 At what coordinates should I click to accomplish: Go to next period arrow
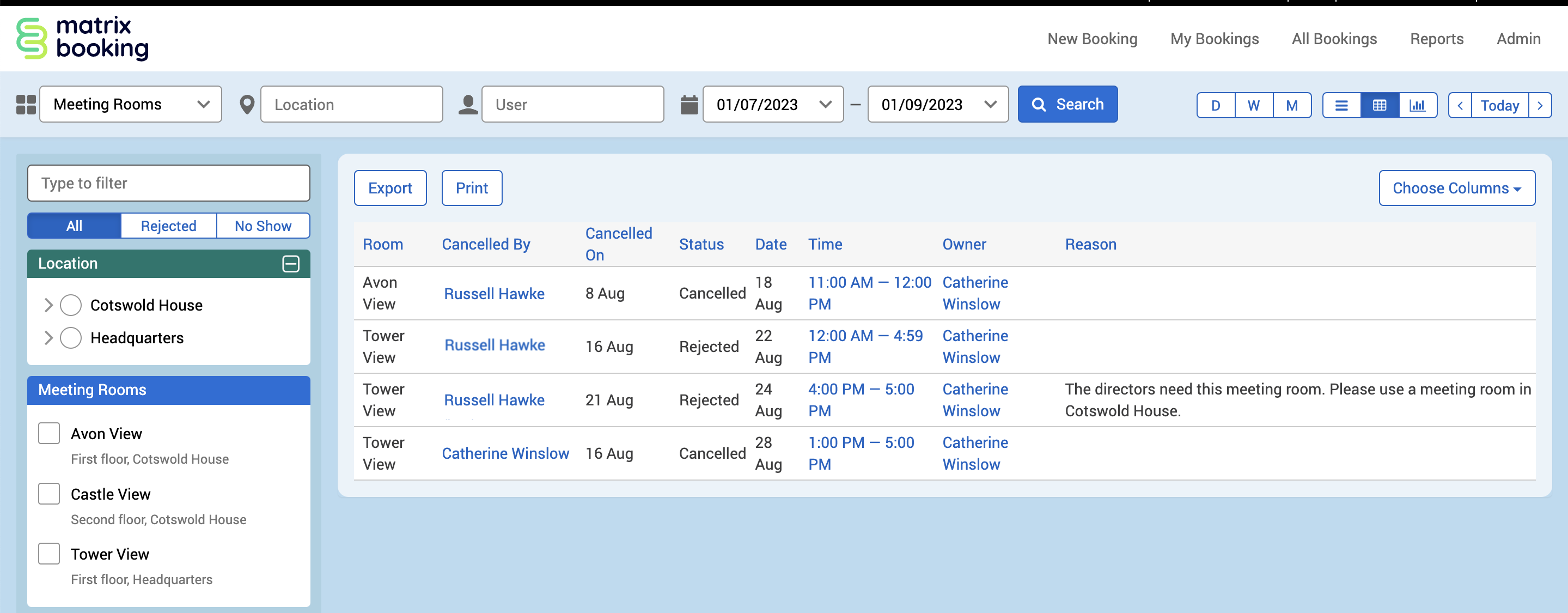[x=1540, y=105]
